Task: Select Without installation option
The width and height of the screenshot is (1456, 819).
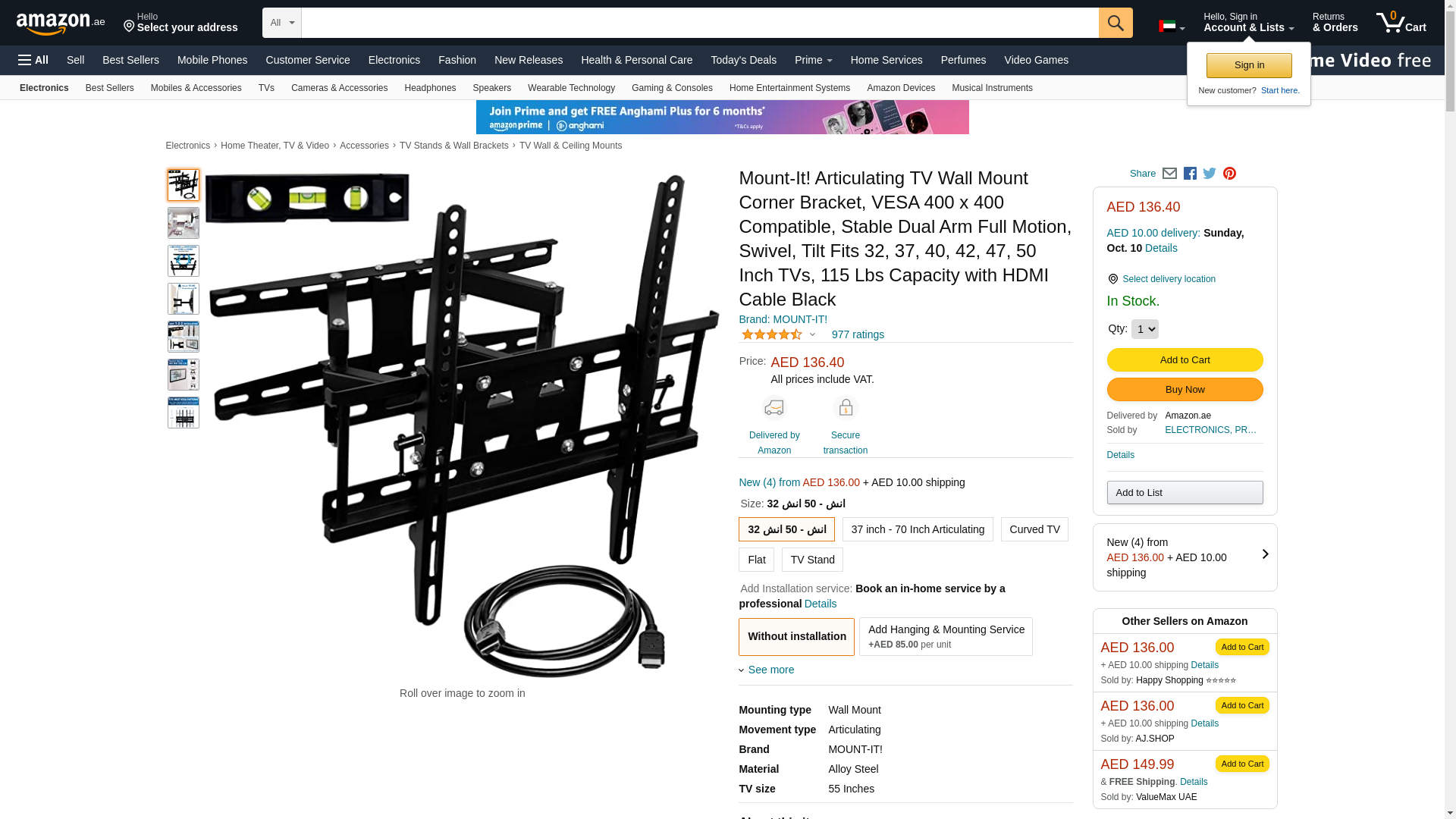Action: tap(796, 636)
